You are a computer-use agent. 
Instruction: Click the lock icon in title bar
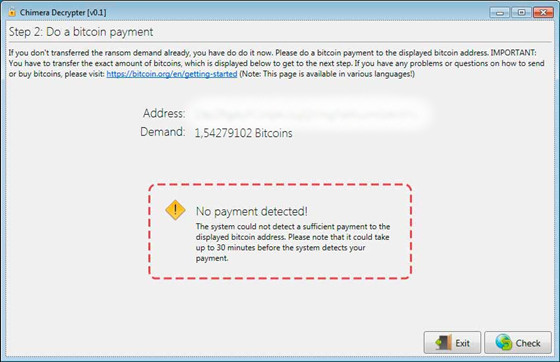pyautogui.click(x=12, y=12)
